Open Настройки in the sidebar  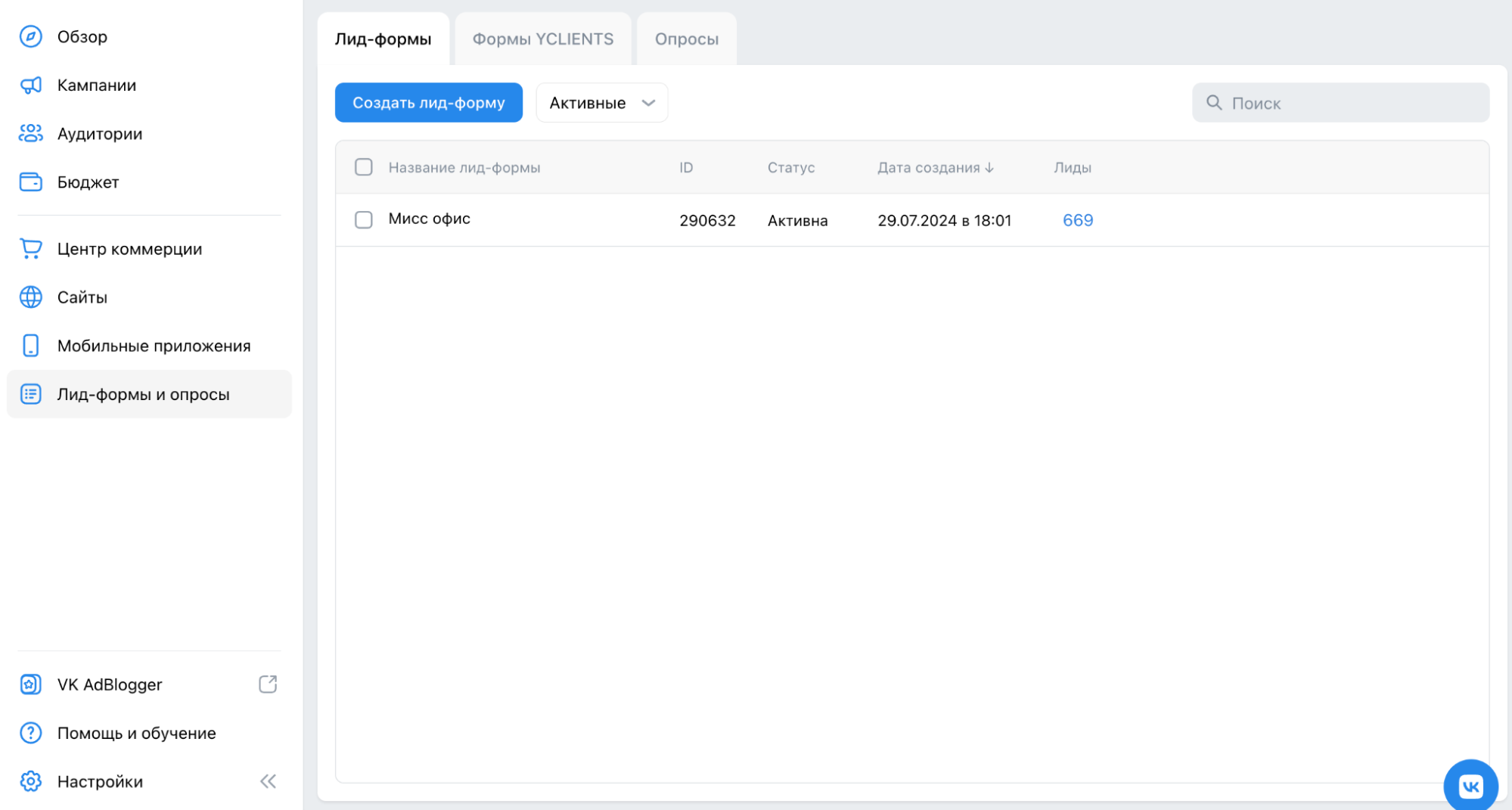pos(100,781)
